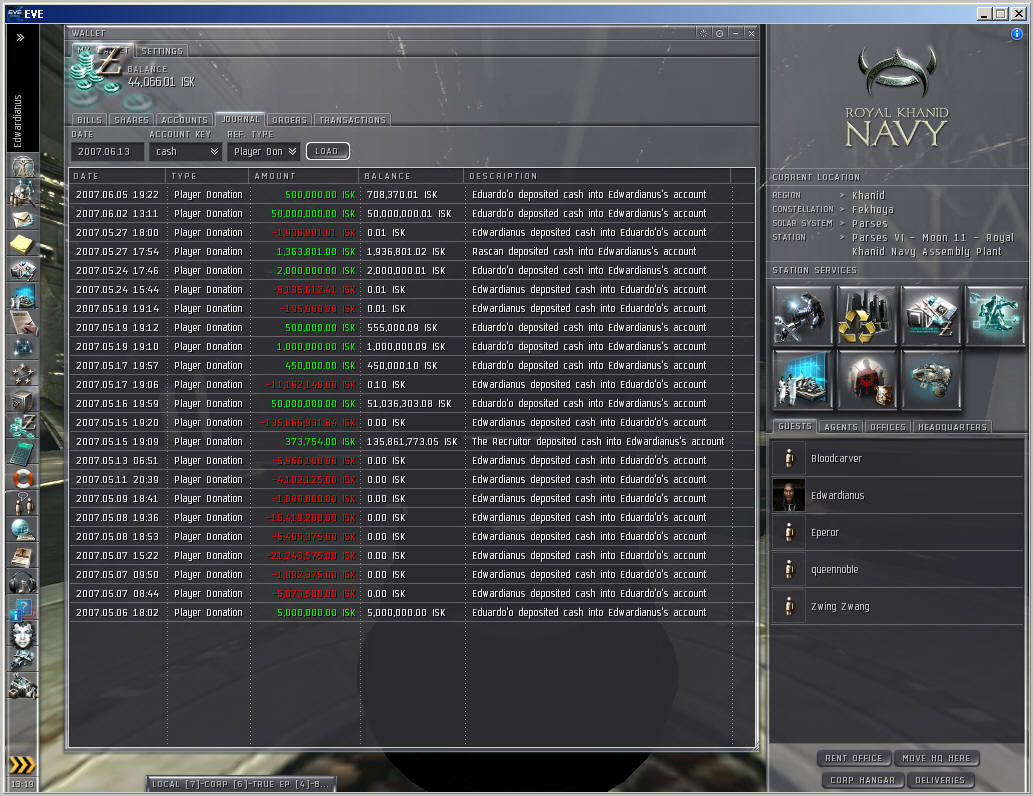Open the Reprocessing Plant recycling service
This screenshot has height=796, width=1033.
click(x=866, y=315)
